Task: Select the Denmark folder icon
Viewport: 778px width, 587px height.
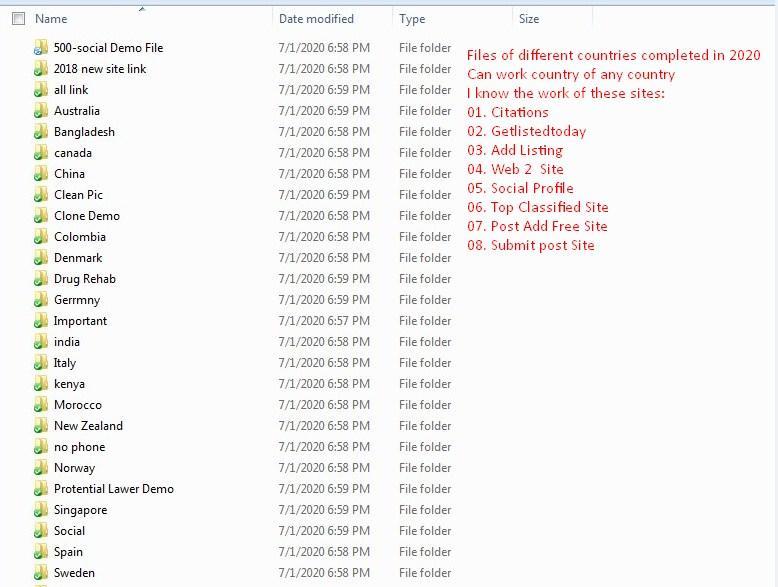Action: 41,258
